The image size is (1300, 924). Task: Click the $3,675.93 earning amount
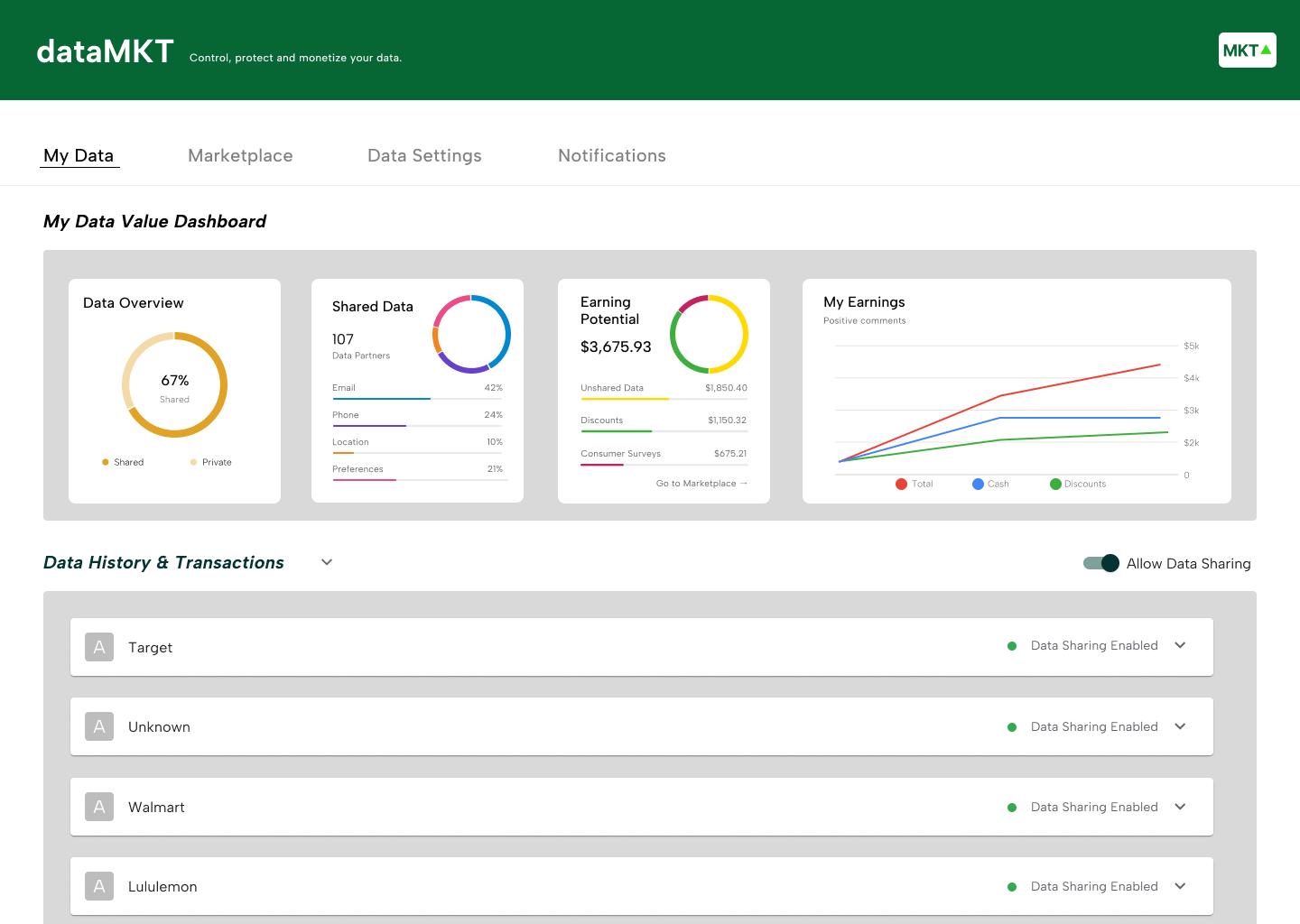(616, 346)
